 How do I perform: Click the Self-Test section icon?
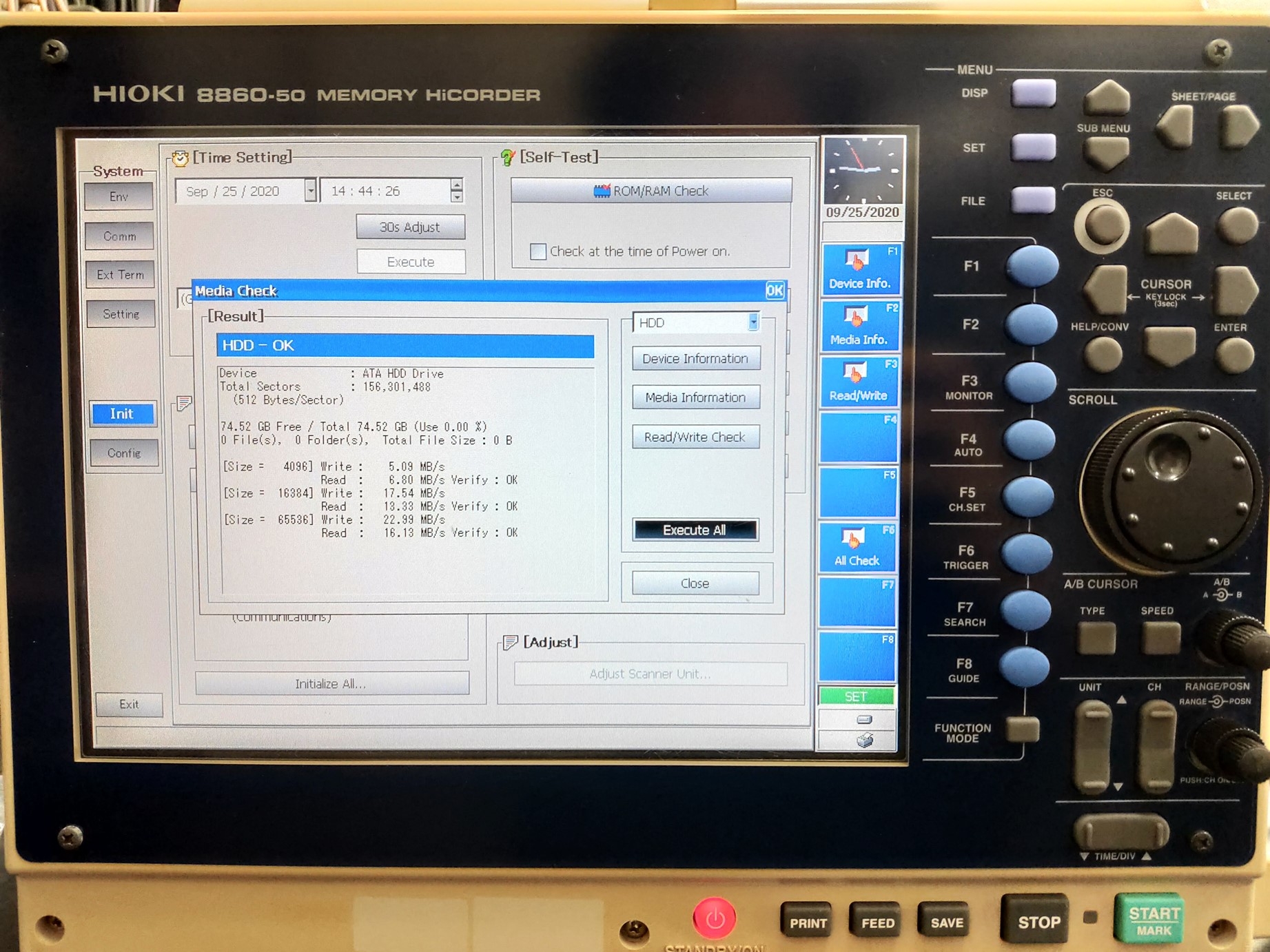(x=508, y=158)
